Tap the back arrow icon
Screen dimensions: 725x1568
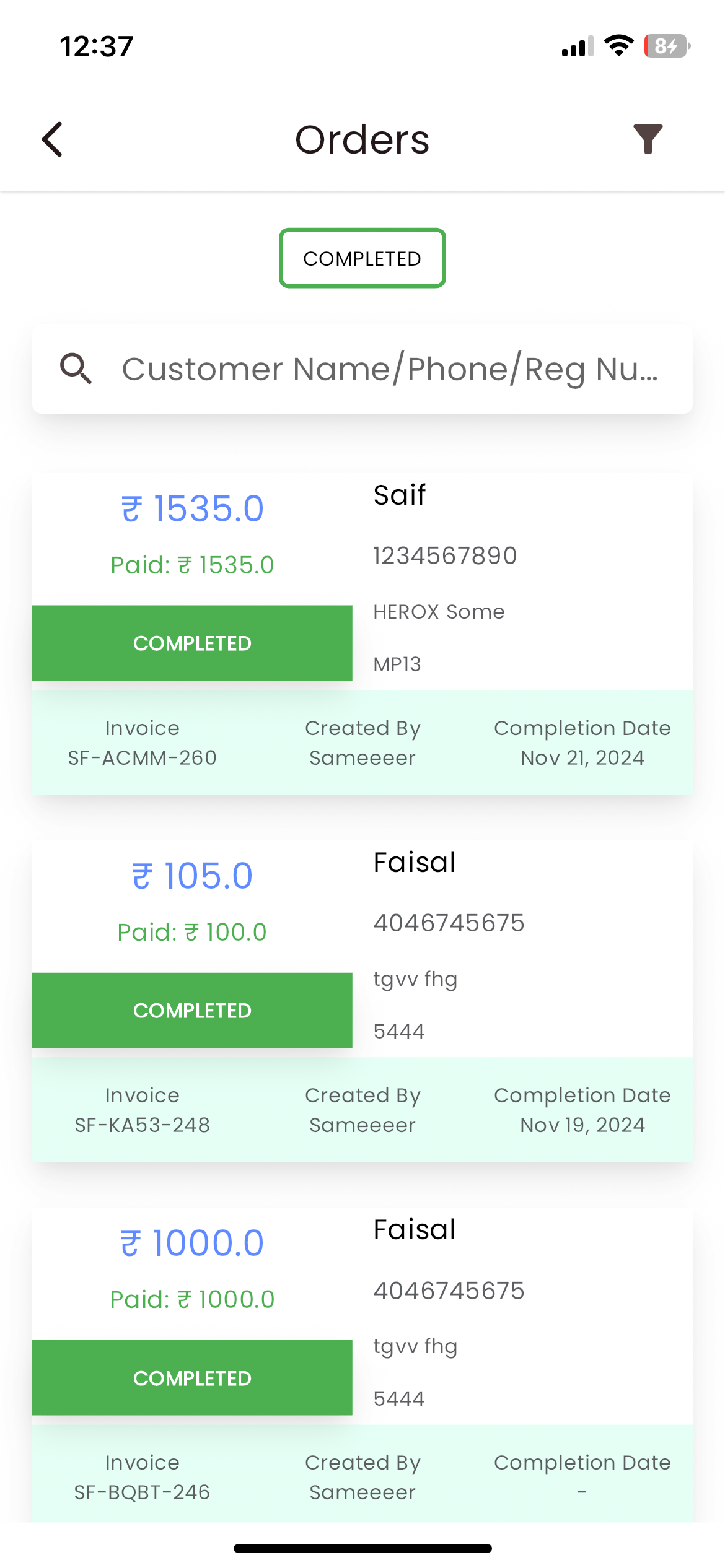coord(53,139)
